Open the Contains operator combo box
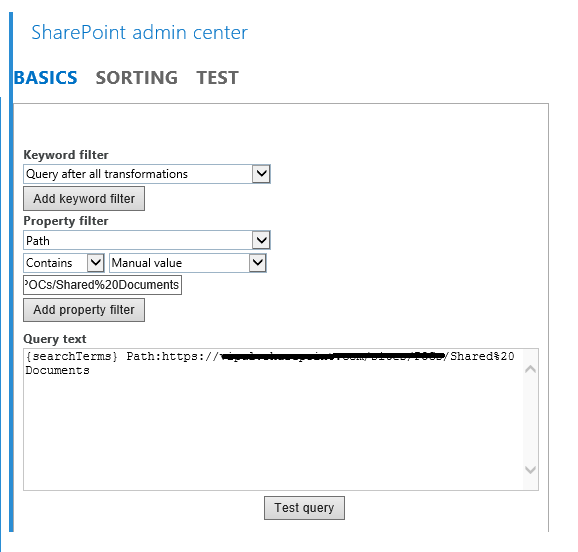578x552 pixels. pyautogui.click(x=64, y=263)
